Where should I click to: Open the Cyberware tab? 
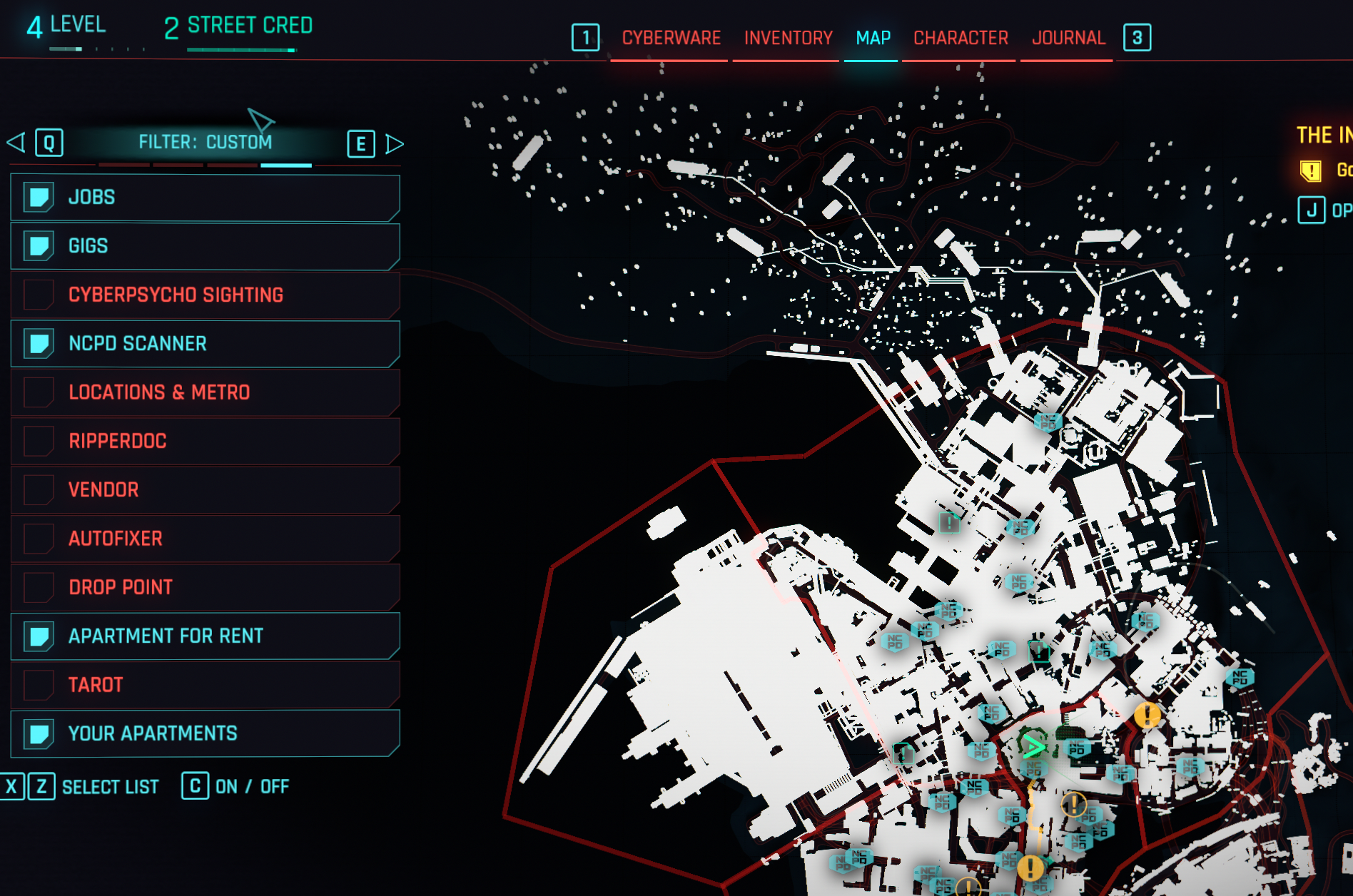[x=671, y=38]
